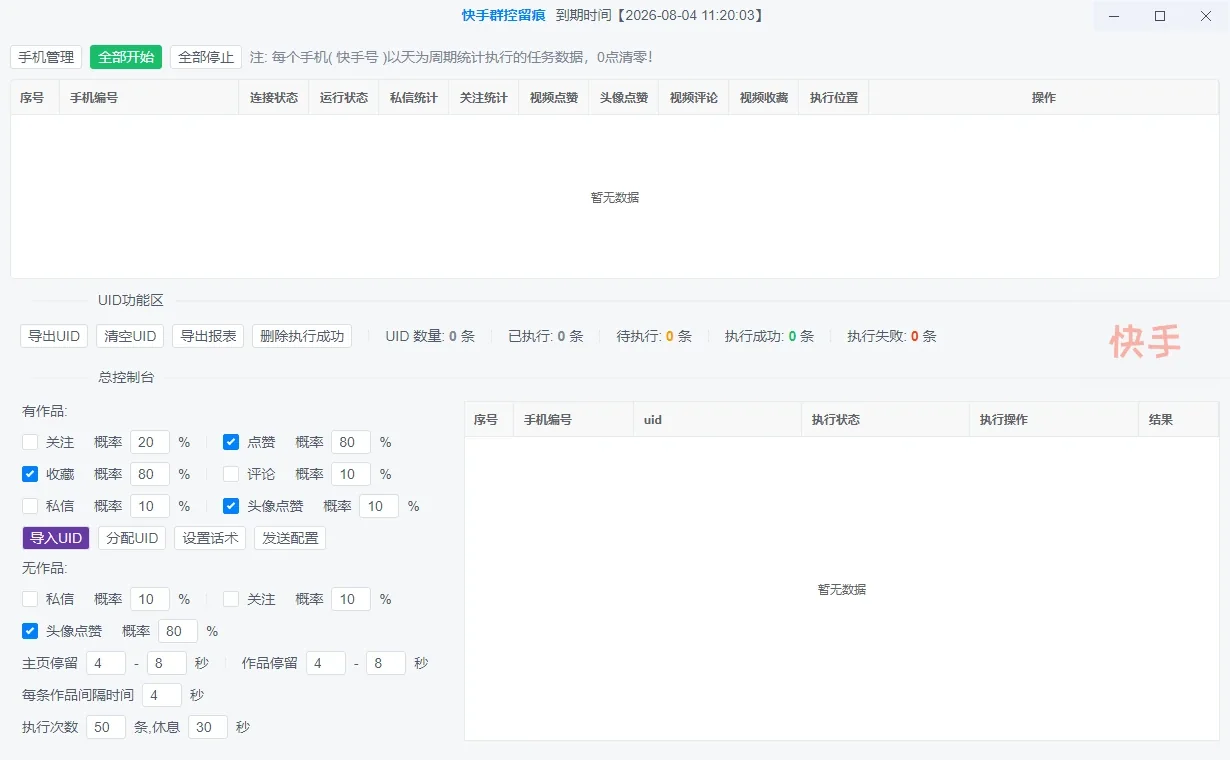Viewport: 1230px width, 760px height.
Task: Enable 私信 checkbox under 有作品
Action: [x=30, y=506]
